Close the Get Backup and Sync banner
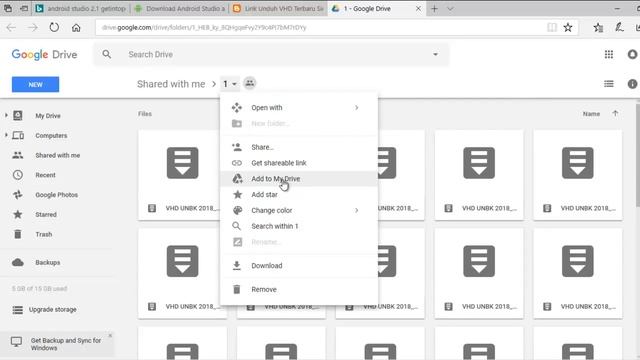Image resolution: width=640 pixels, height=360 pixels. [x=110, y=336]
